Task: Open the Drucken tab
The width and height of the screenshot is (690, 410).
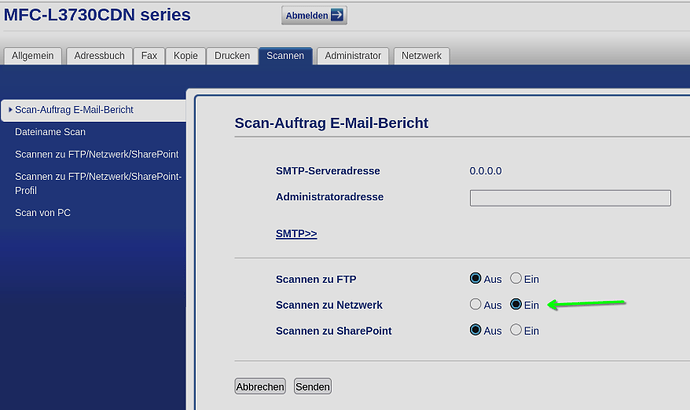Action: click(232, 56)
